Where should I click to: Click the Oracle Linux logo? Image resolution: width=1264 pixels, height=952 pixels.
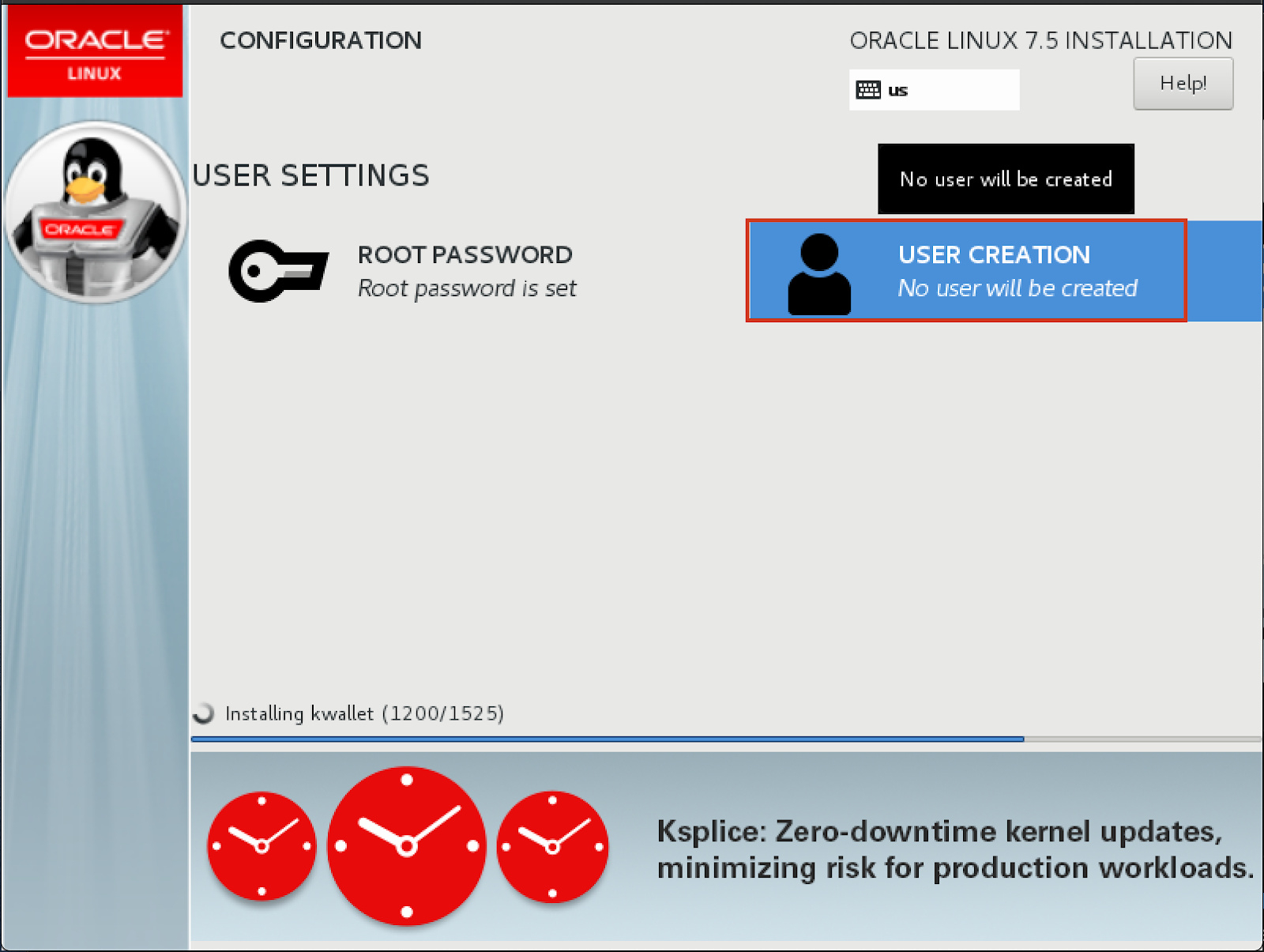coord(95,52)
